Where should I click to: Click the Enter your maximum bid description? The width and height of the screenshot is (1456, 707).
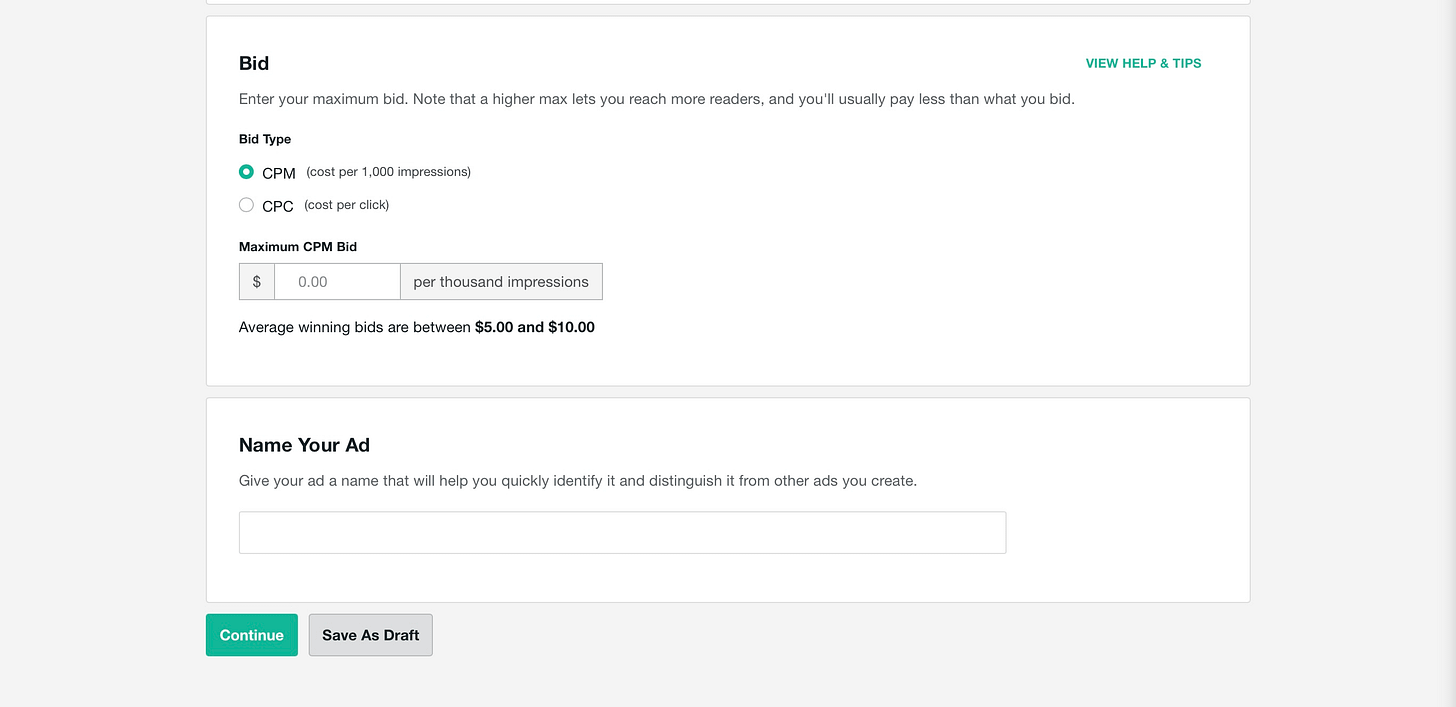pyautogui.click(x=657, y=99)
